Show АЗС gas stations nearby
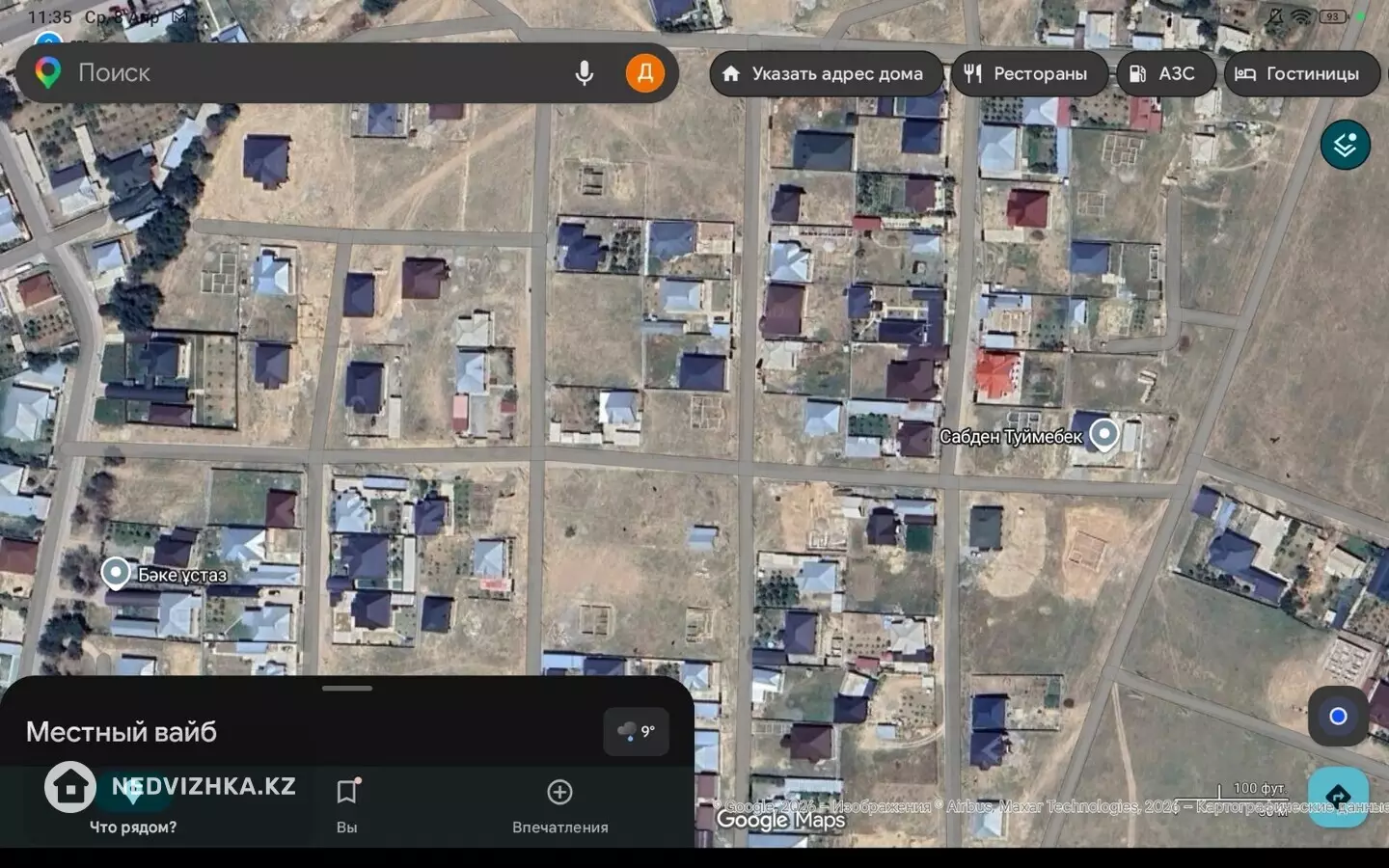The image size is (1389, 868). click(1164, 73)
